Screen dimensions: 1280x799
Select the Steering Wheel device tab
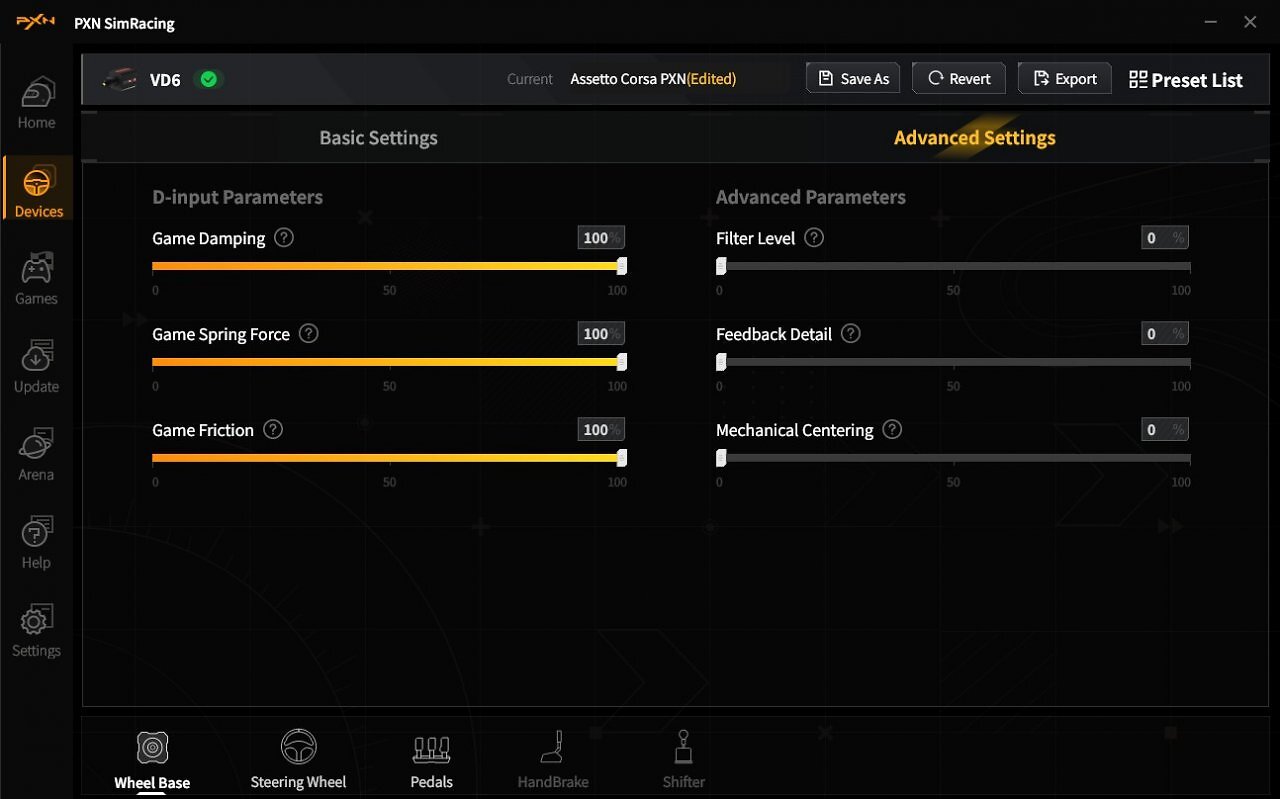(x=298, y=760)
